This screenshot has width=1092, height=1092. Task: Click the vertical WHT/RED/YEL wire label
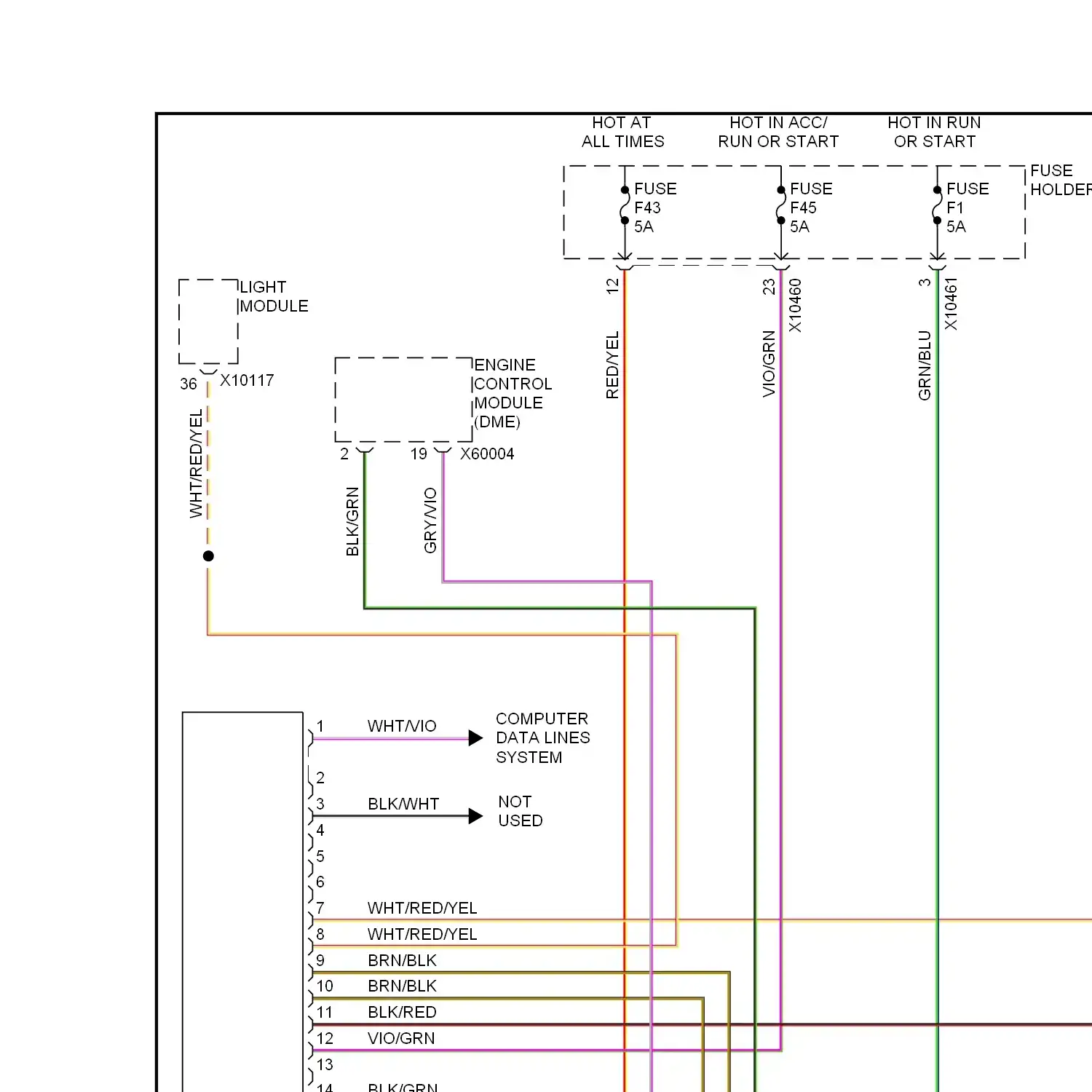(196, 464)
